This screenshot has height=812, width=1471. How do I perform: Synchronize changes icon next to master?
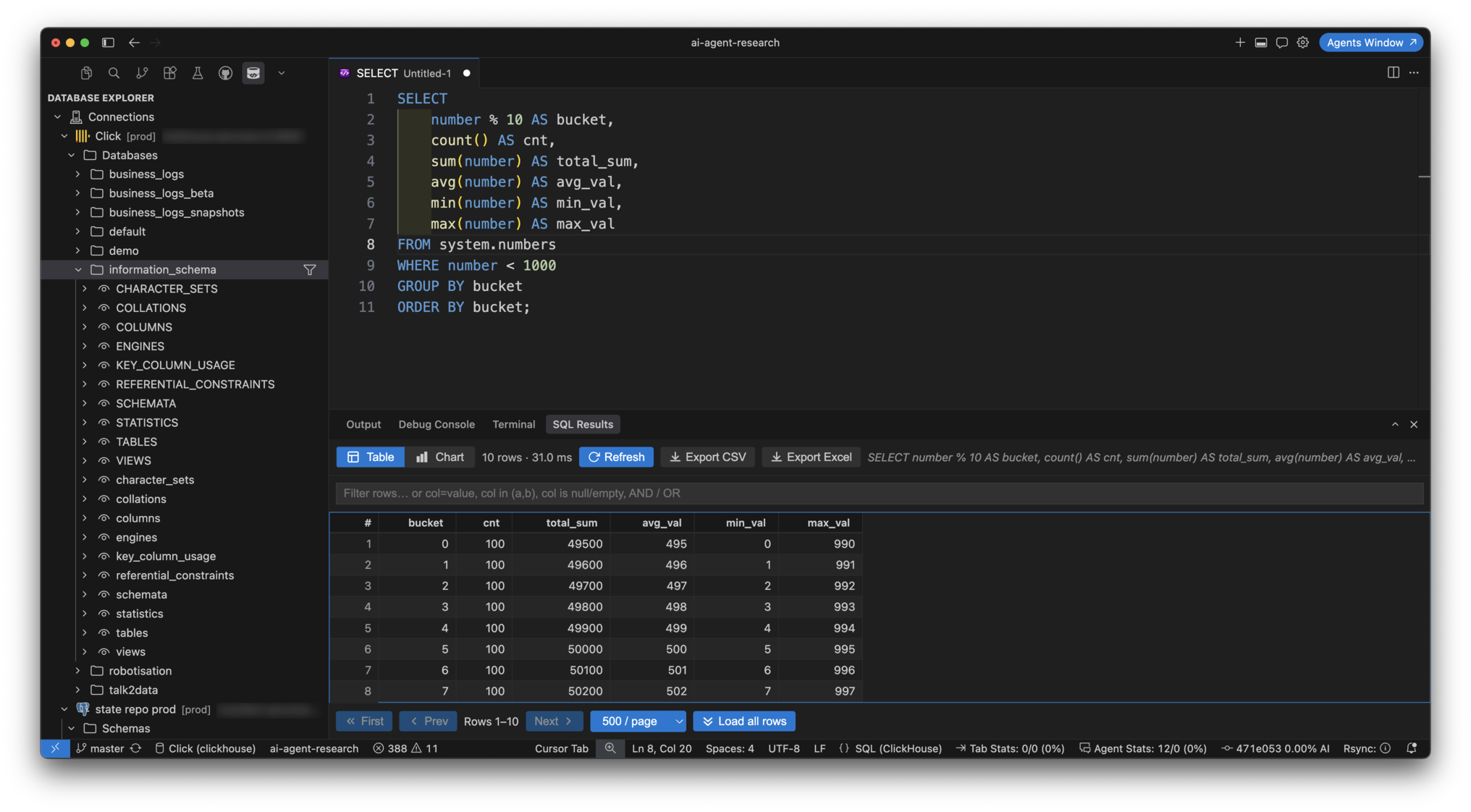136,748
